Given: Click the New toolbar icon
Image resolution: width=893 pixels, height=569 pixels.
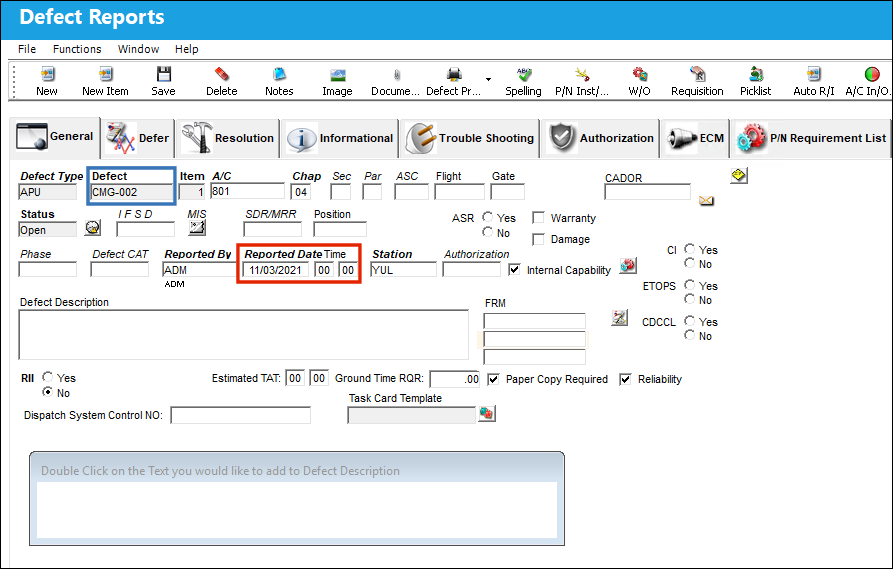Looking at the screenshot, I should tap(47, 75).
